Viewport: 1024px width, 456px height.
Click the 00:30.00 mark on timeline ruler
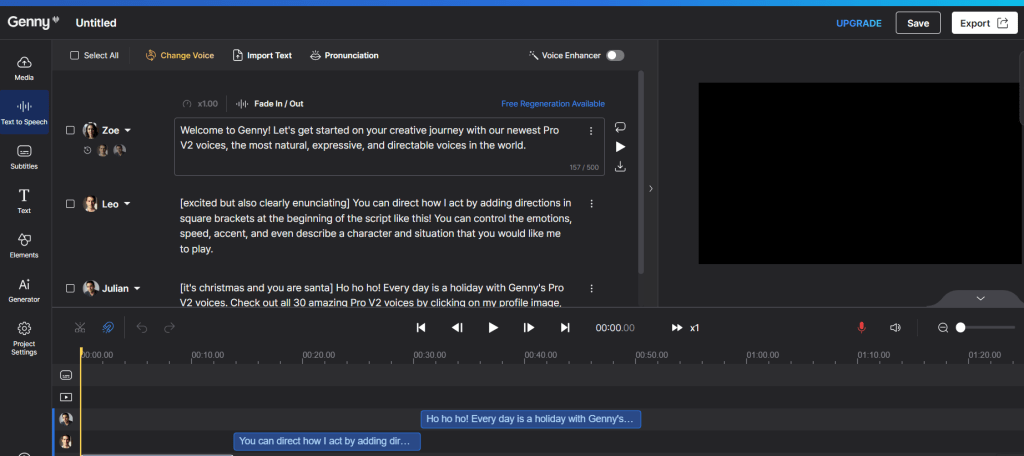point(429,355)
